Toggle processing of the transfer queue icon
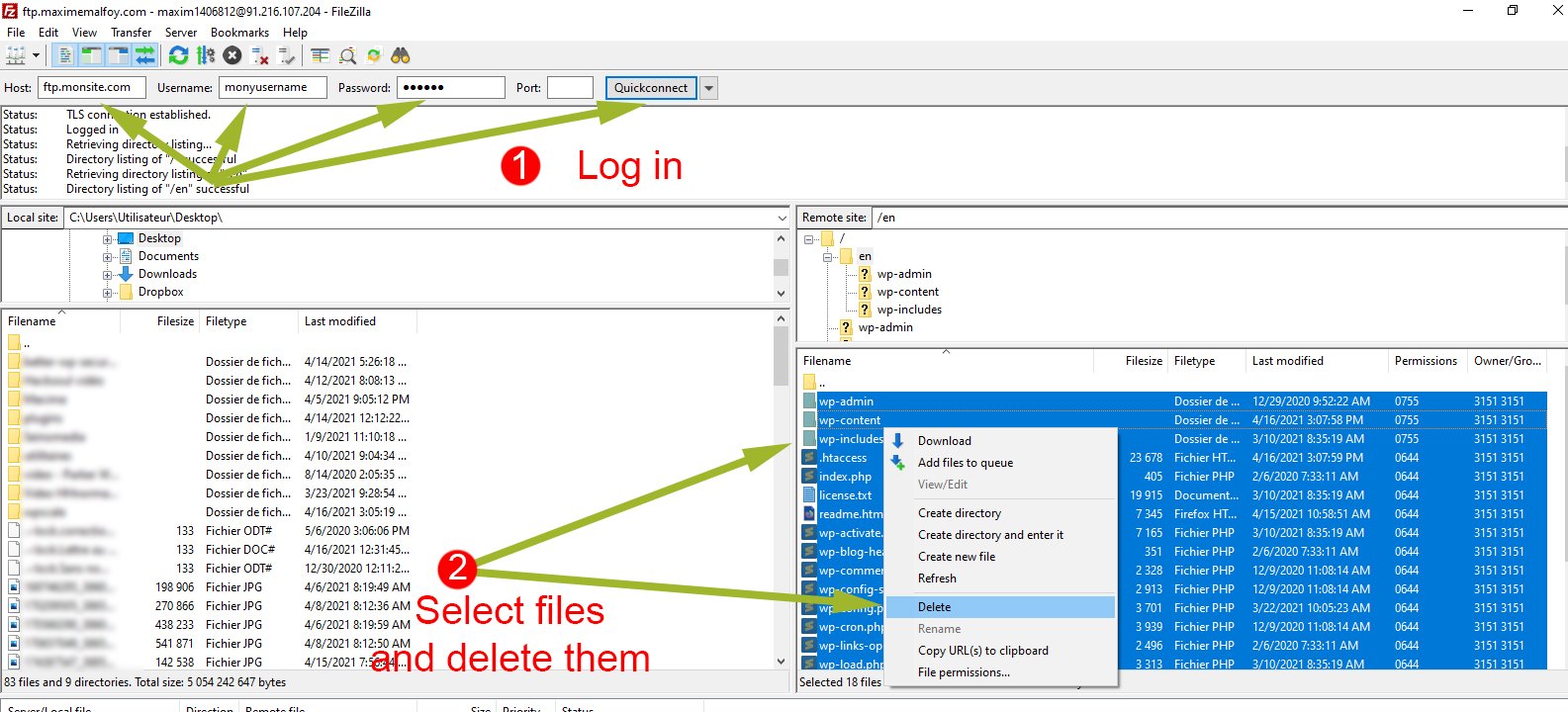The height and width of the screenshot is (712, 1568). tap(206, 55)
